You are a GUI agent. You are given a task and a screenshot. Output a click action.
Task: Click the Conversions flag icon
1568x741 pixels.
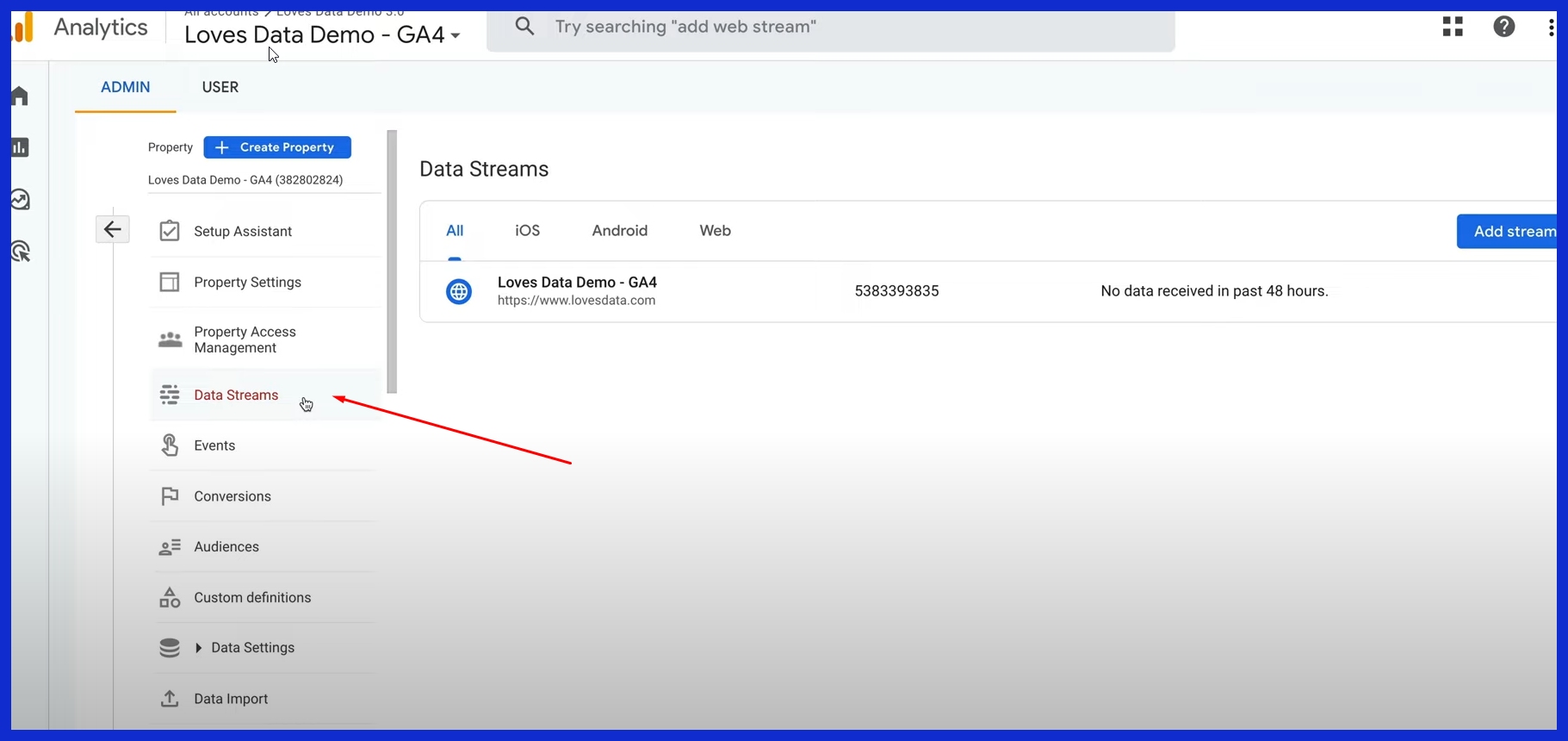(170, 496)
